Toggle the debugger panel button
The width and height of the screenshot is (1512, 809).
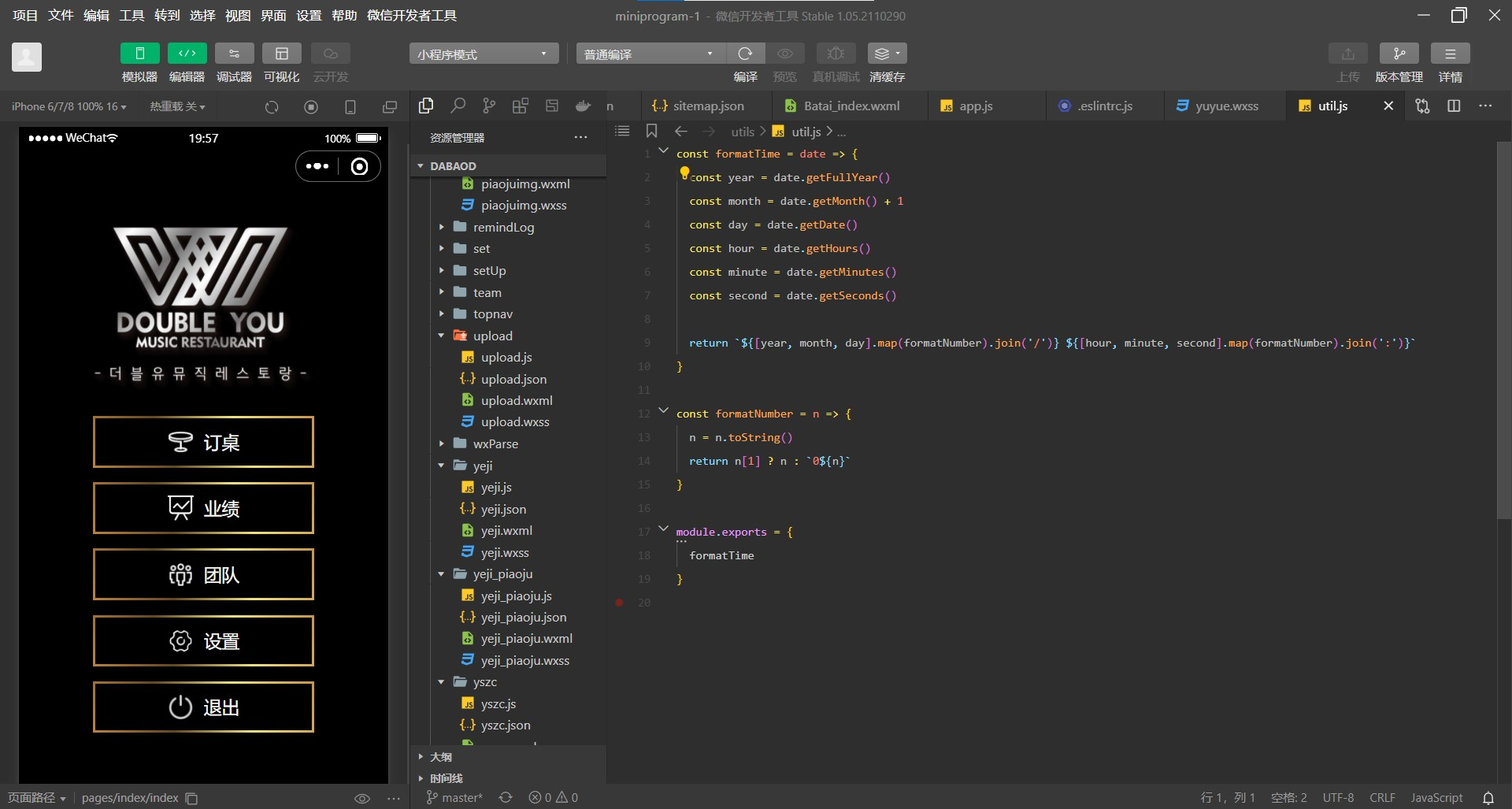click(x=234, y=54)
